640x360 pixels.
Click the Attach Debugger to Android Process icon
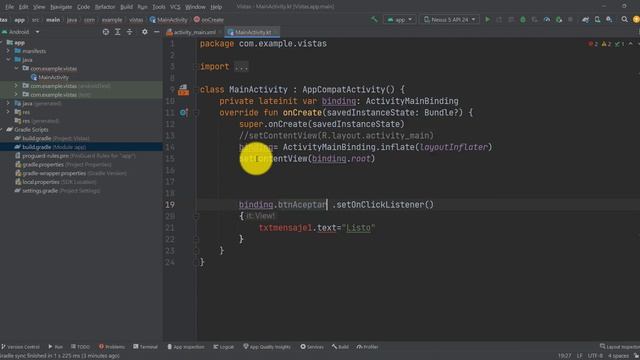coord(559,20)
